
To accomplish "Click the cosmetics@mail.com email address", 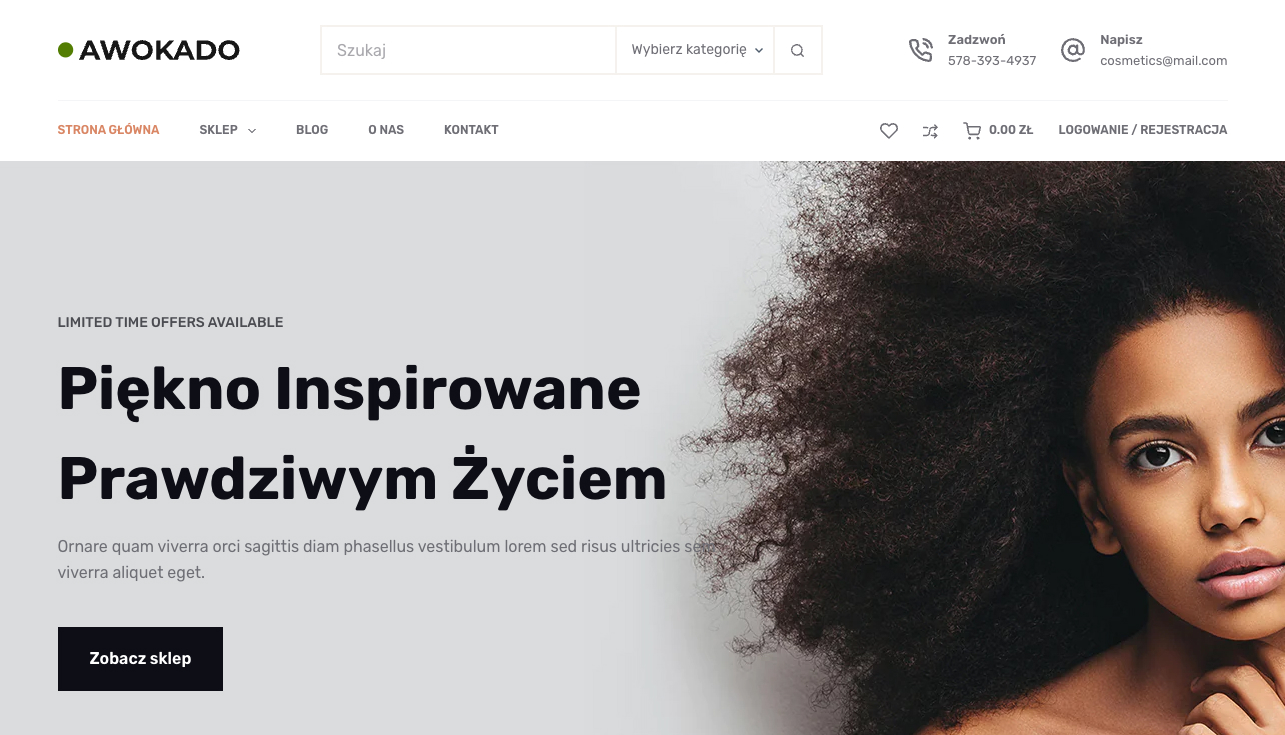I will [x=1164, y=61].
